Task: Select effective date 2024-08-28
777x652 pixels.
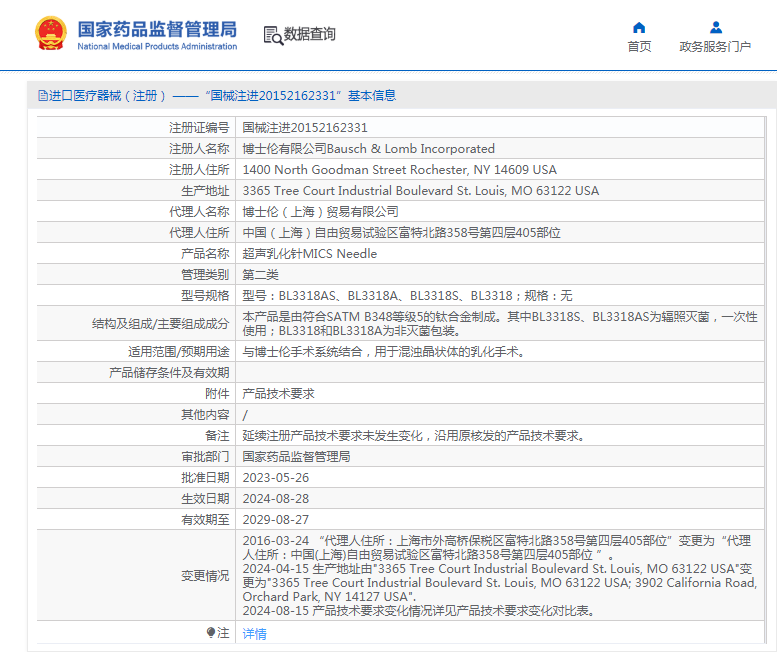Action: 276,498
